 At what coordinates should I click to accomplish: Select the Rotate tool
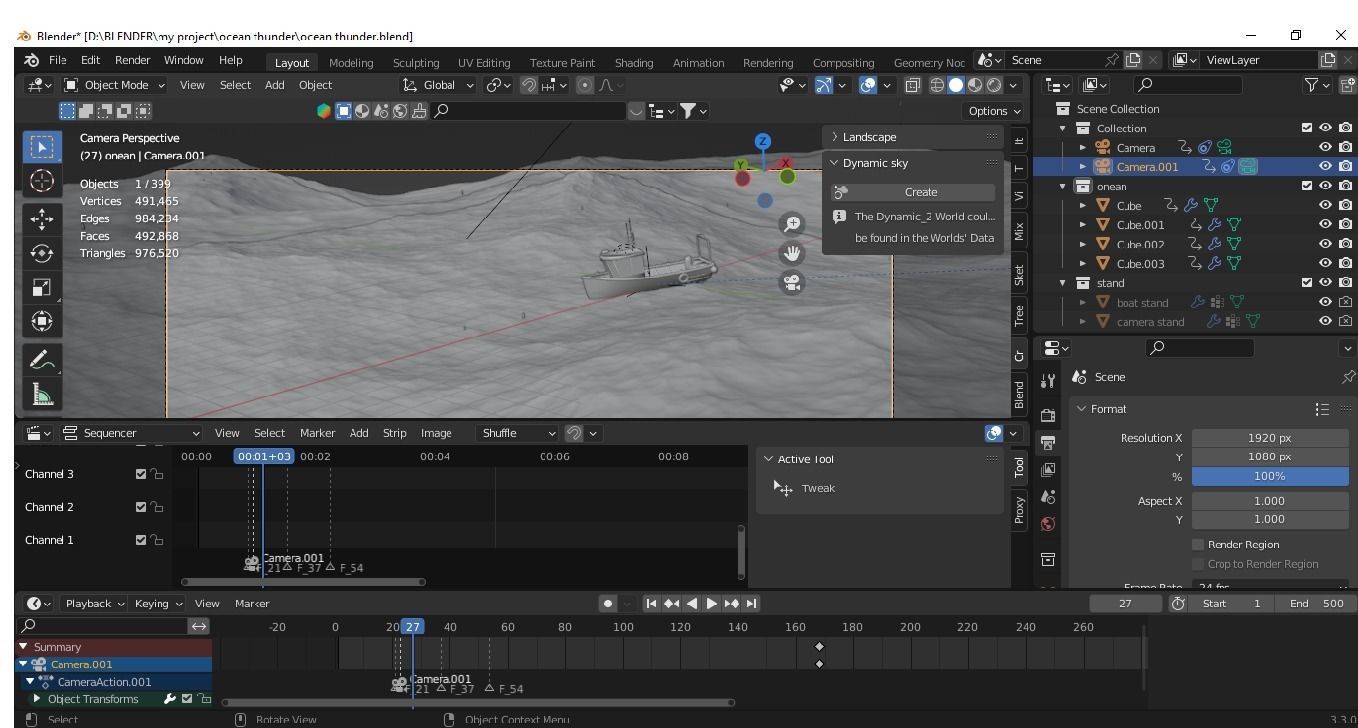[42, 253]
